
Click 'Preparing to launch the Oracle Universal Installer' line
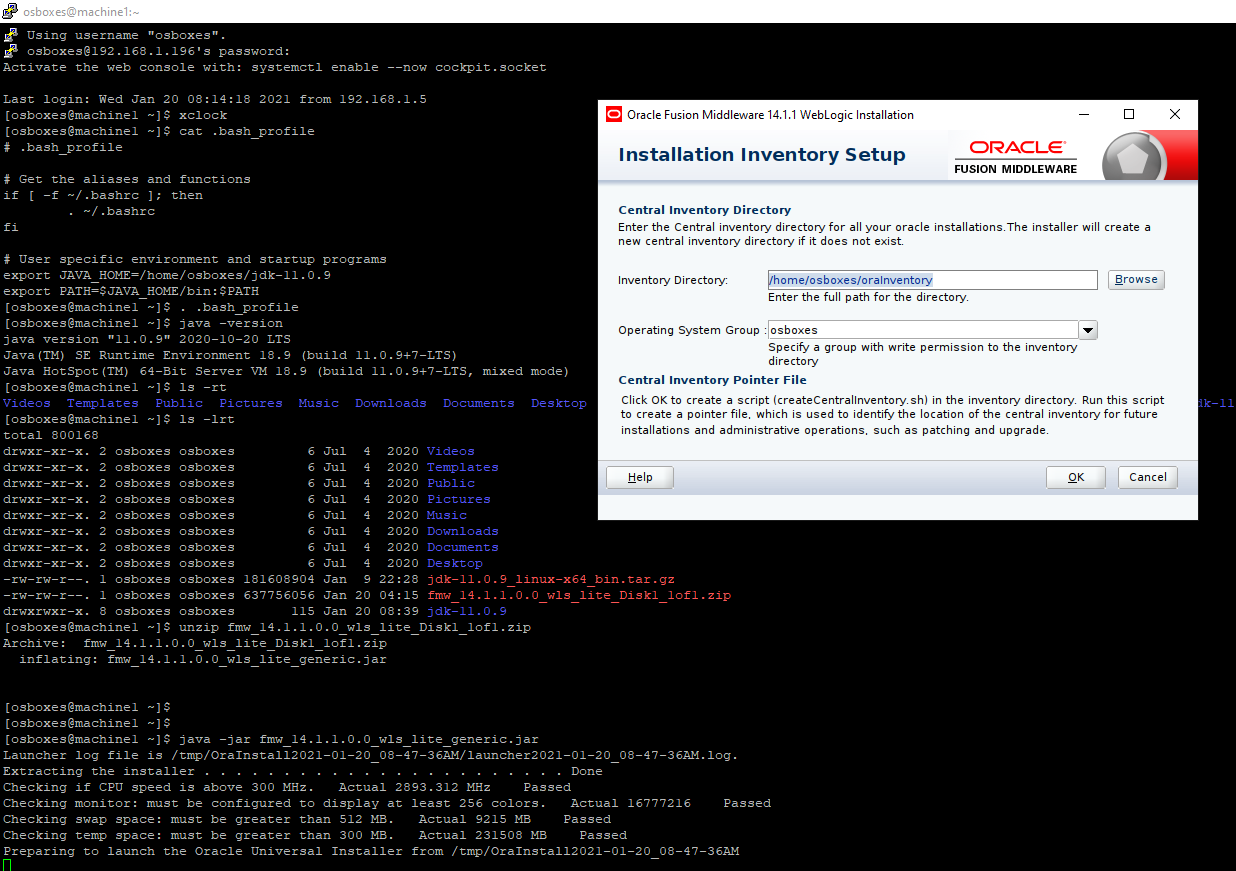click(371, 851)
